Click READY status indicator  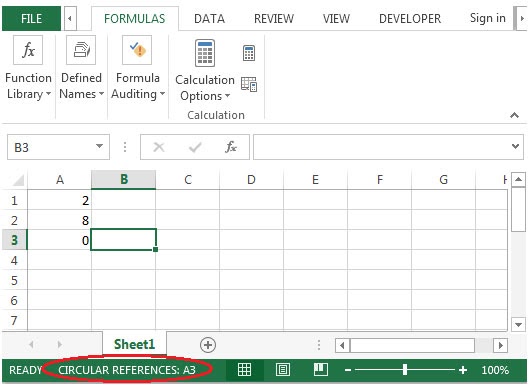pyautogui.click(x=25, y=370)
